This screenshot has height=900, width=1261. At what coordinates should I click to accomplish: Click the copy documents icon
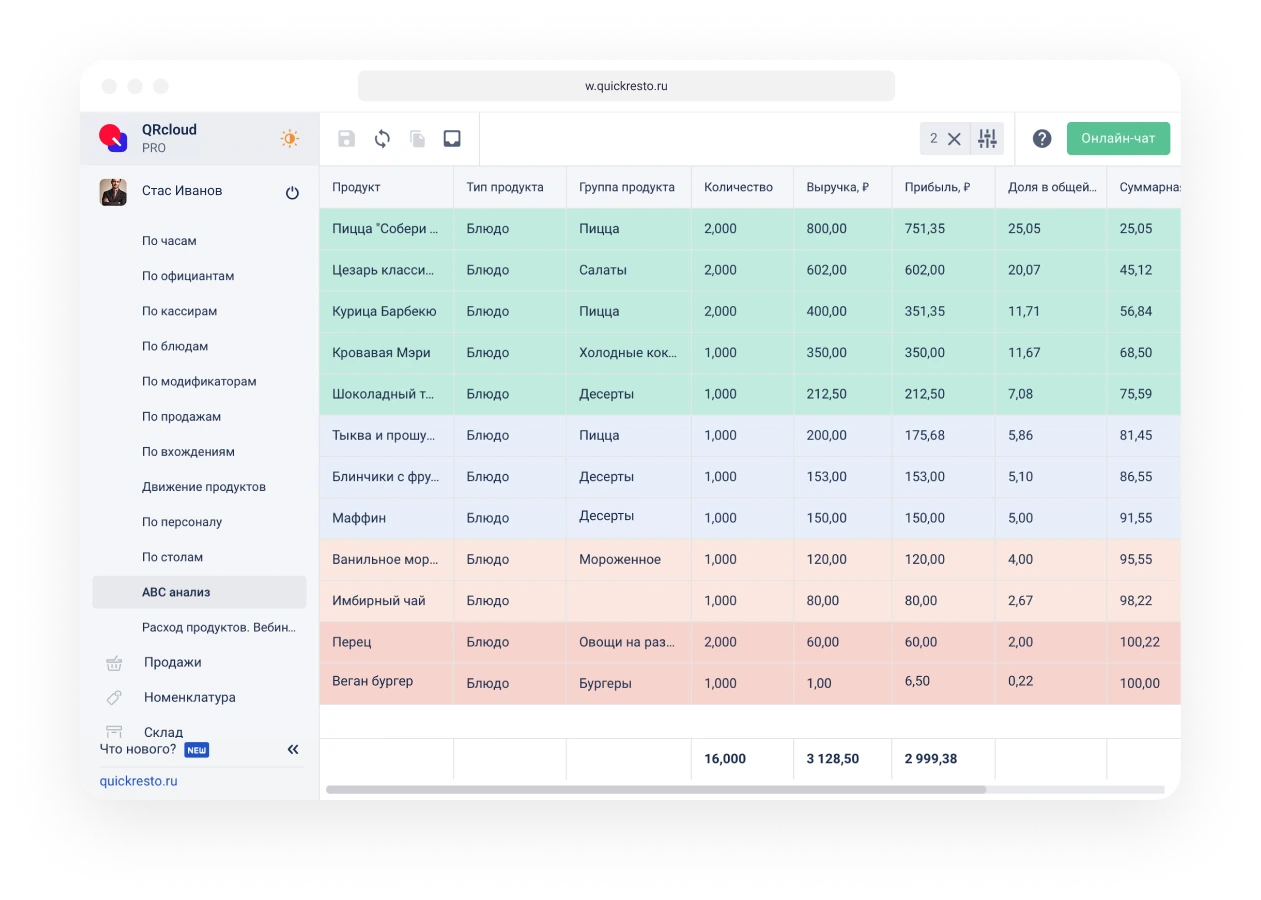(x=417, y=139)
